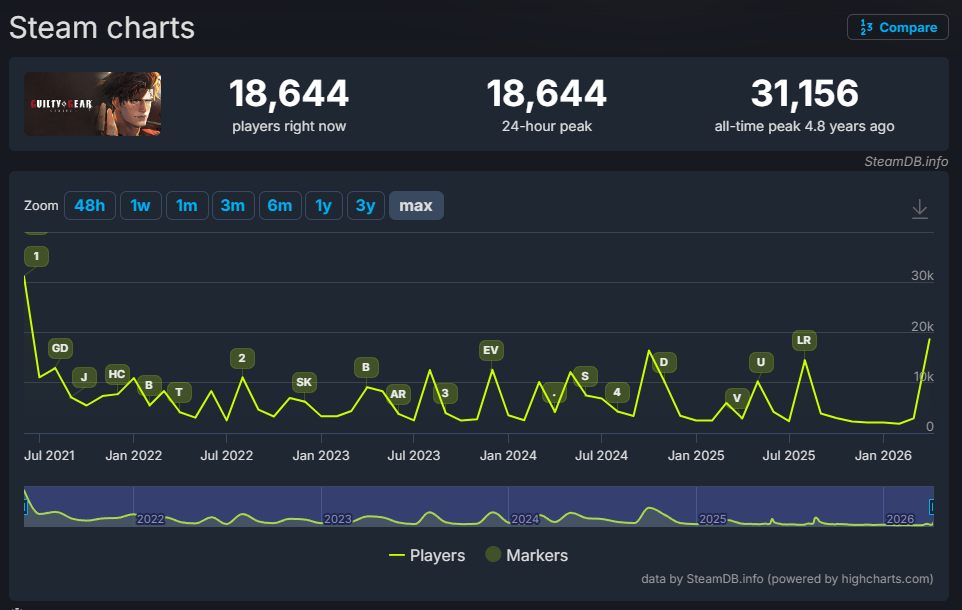Click the 24-hour peak label
The width and height of the screenshot is (962, 610).
[547, 126]
